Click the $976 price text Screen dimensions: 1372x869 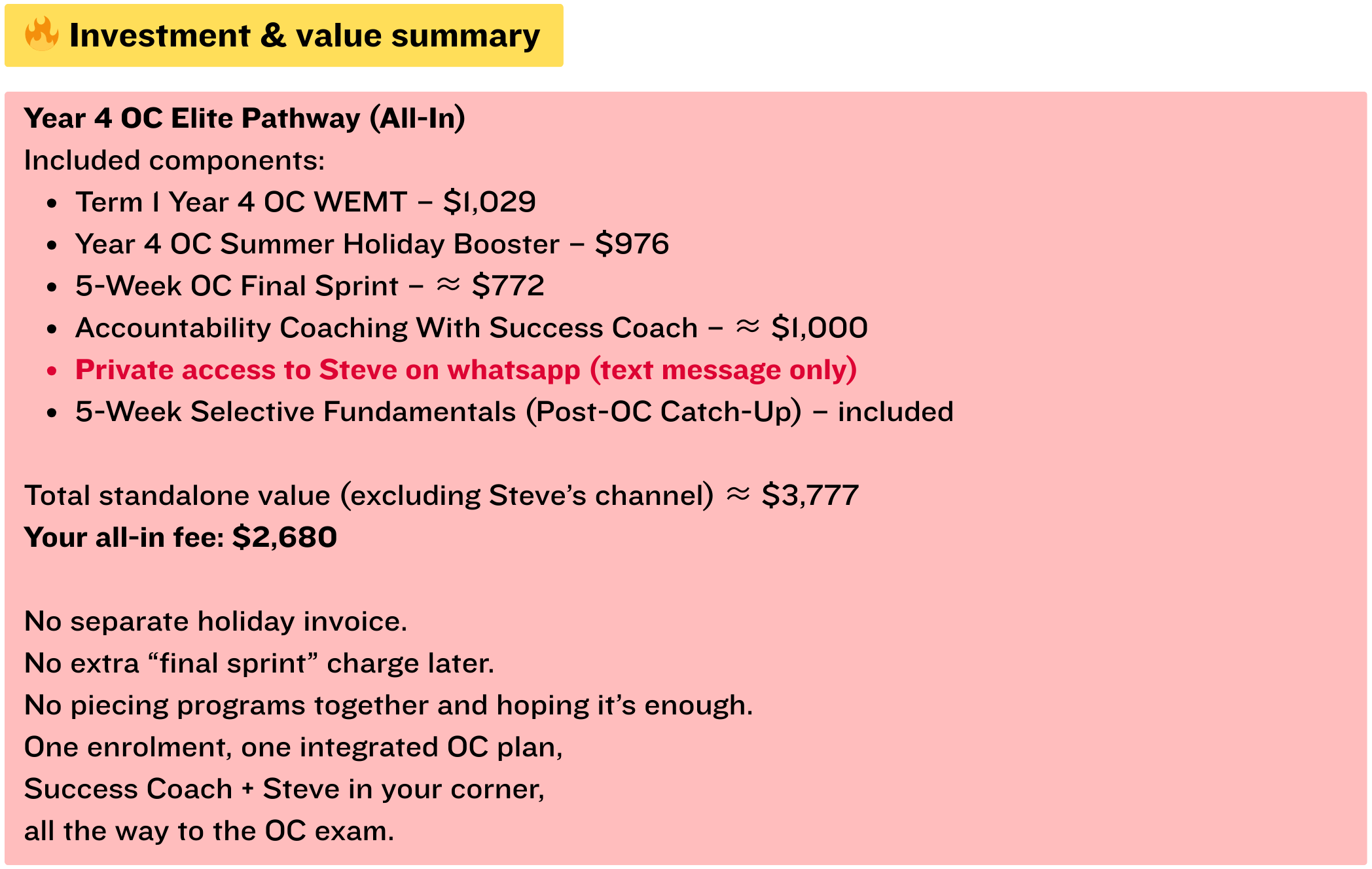(632, 244)
